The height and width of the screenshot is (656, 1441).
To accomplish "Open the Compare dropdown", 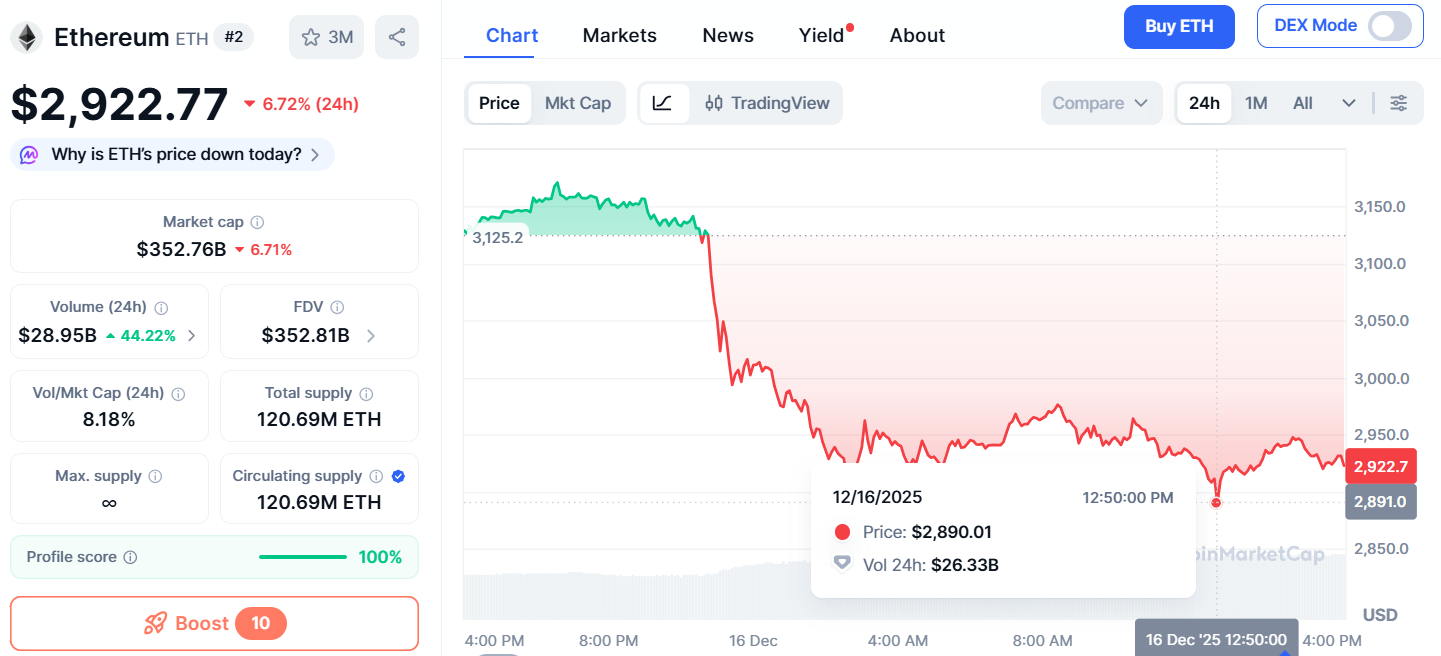I will click(x=1101, y=103).
